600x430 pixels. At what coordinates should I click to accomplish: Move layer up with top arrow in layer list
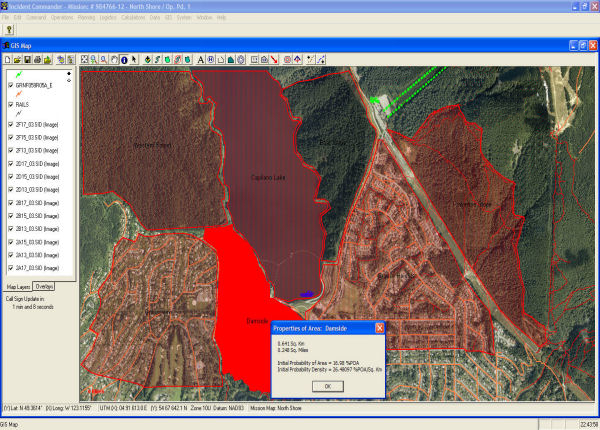[69, 73]
